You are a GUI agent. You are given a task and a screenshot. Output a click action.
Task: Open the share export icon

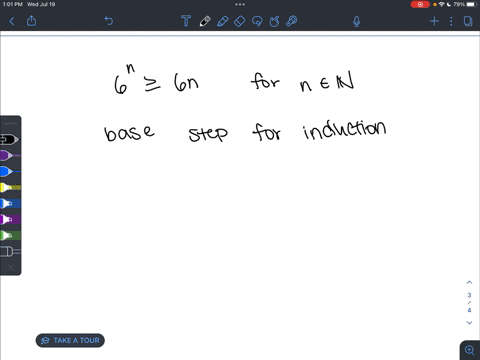[x=31, y=21]
